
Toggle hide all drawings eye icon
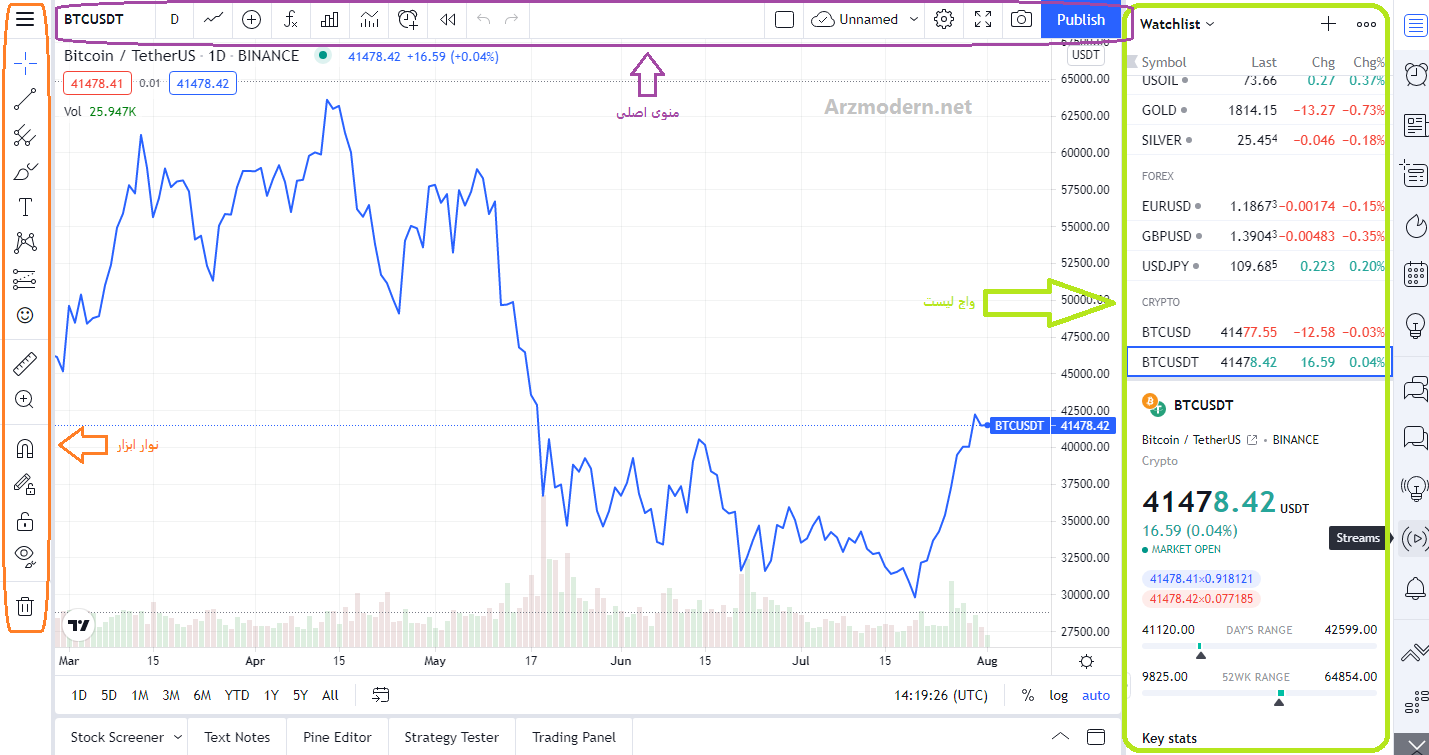coord(25,556)
